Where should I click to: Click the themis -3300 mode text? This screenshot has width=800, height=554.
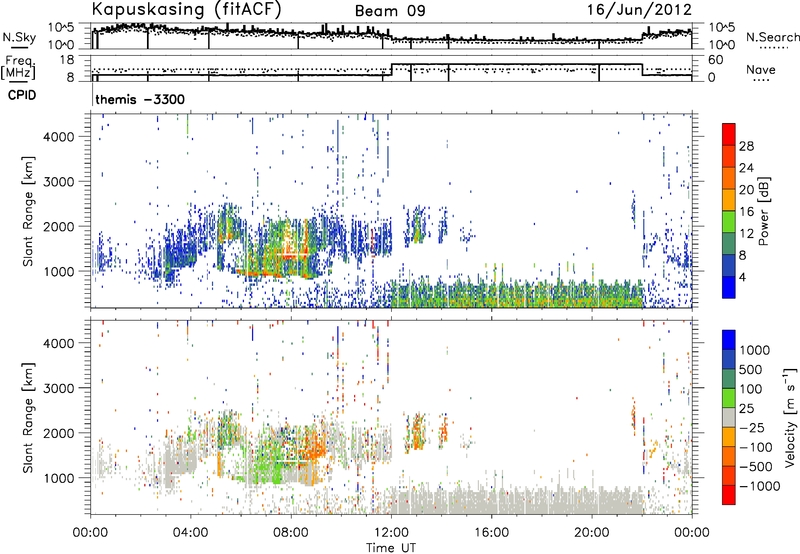[x=140, y=99]
